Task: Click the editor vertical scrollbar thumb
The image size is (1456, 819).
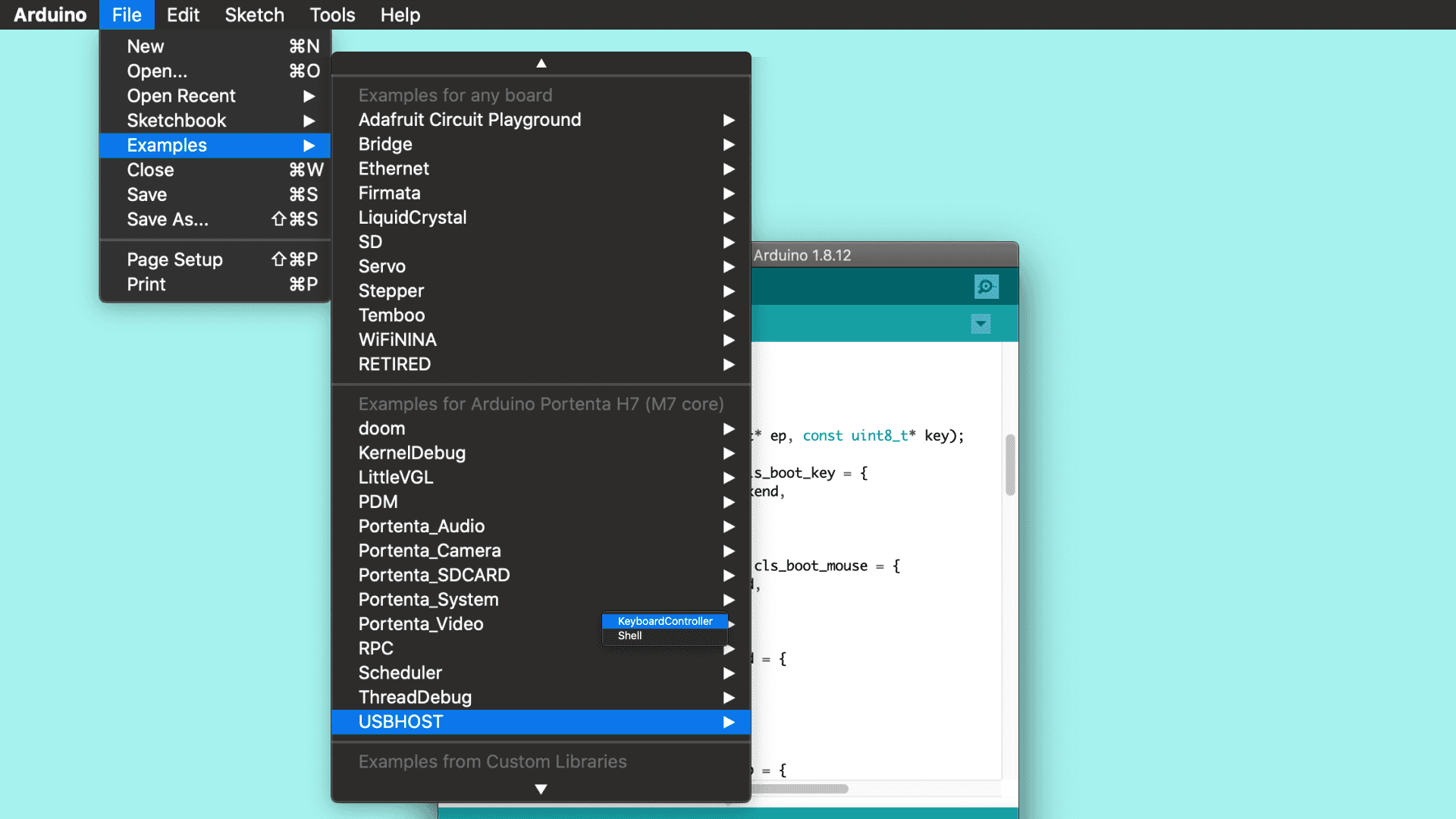Action: [x=1010, y=464]
